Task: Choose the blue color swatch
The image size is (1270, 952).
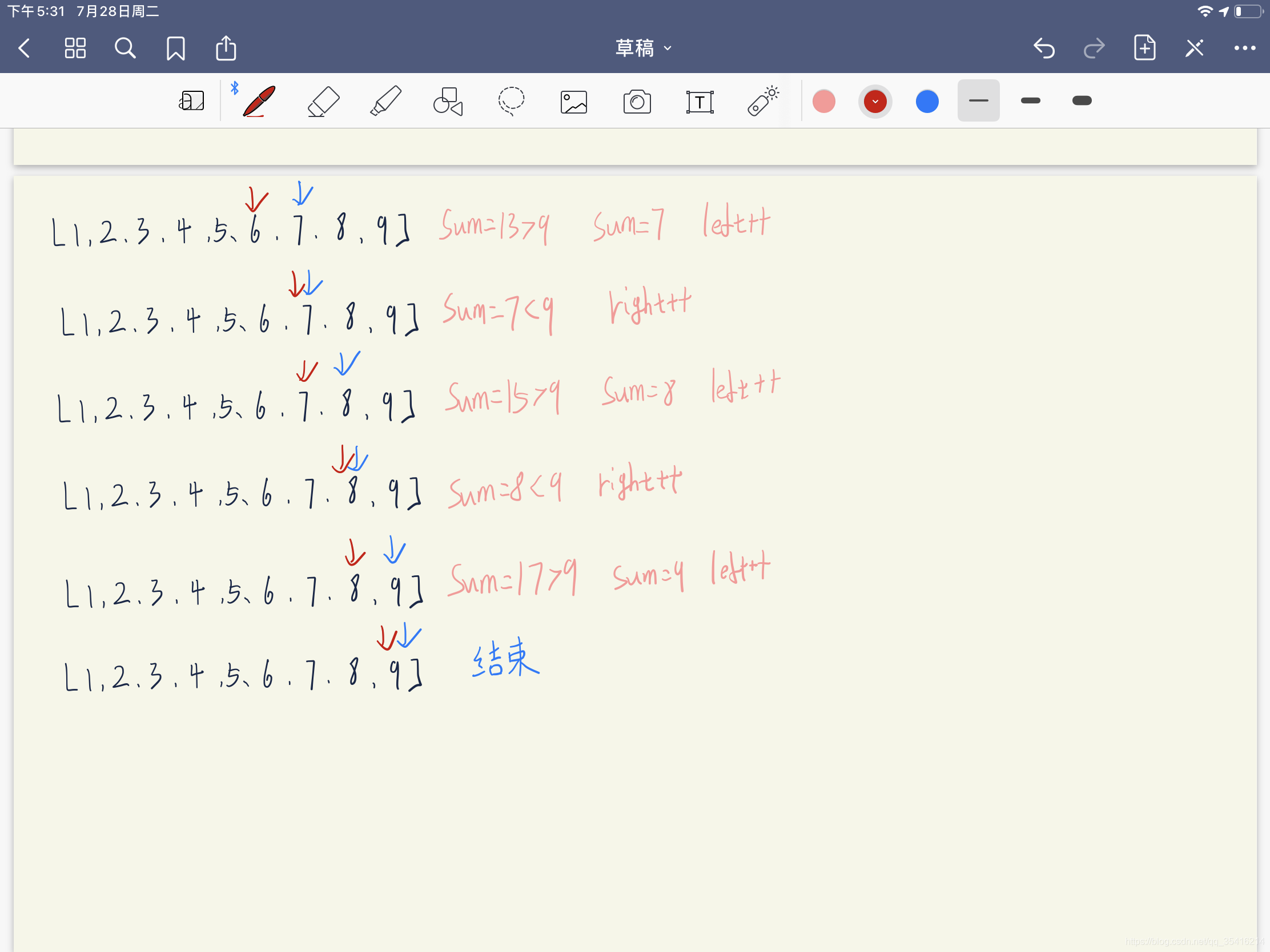Action: 927,102
